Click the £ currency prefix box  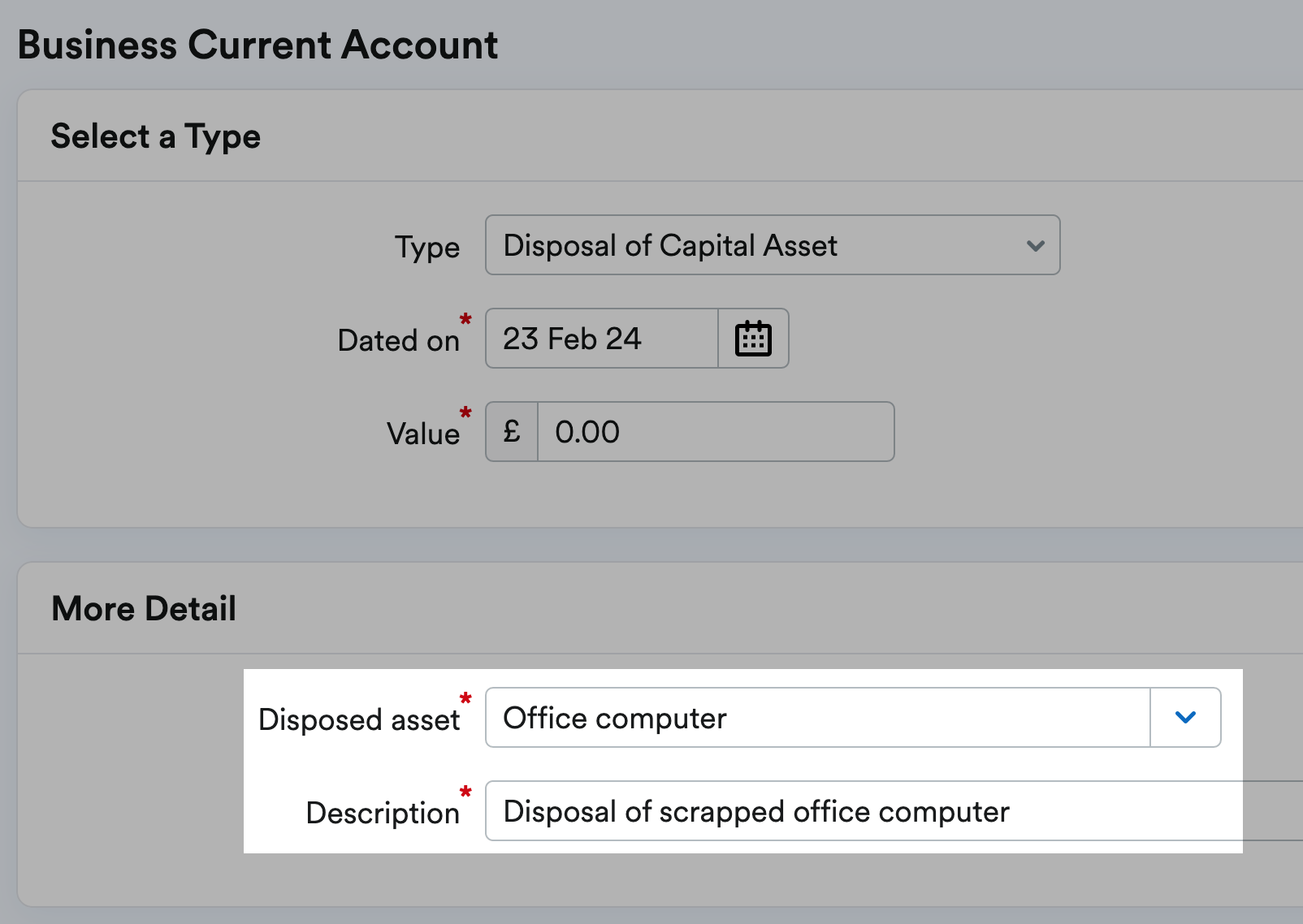coord(512,432)
